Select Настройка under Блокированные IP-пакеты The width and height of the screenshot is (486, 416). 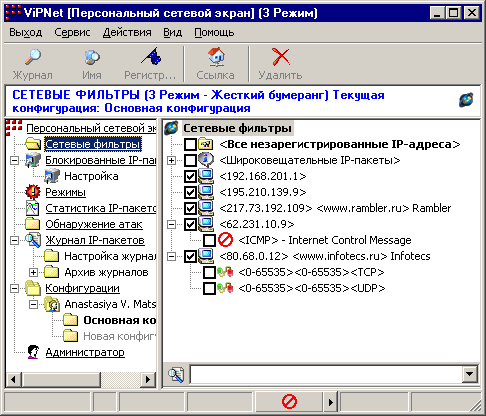click(x=91, y=176)
